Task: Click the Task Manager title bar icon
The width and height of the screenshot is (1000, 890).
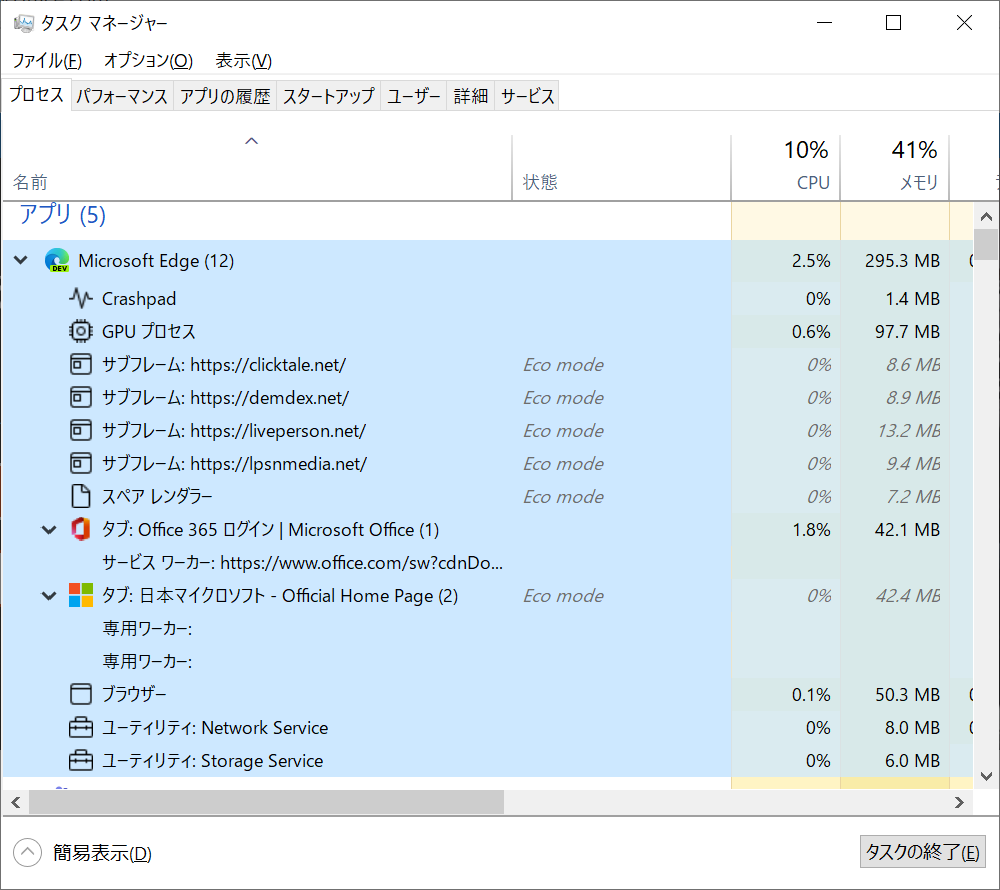Action: click(x=22, y=22)
